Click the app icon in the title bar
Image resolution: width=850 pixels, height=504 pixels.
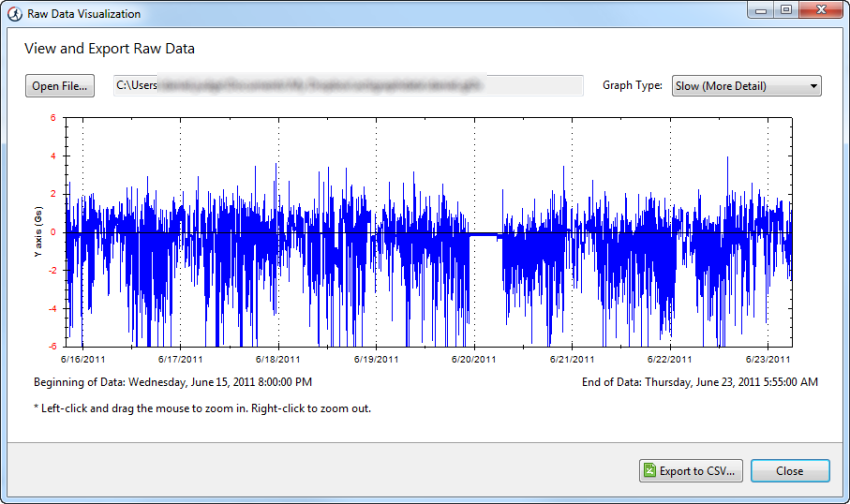tap(13, 14)
